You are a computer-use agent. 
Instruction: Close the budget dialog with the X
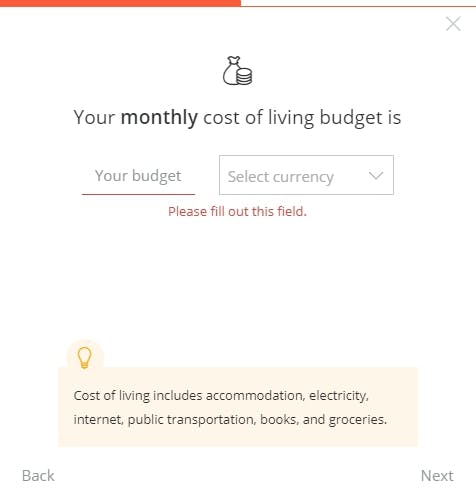(x=453, y=24)
